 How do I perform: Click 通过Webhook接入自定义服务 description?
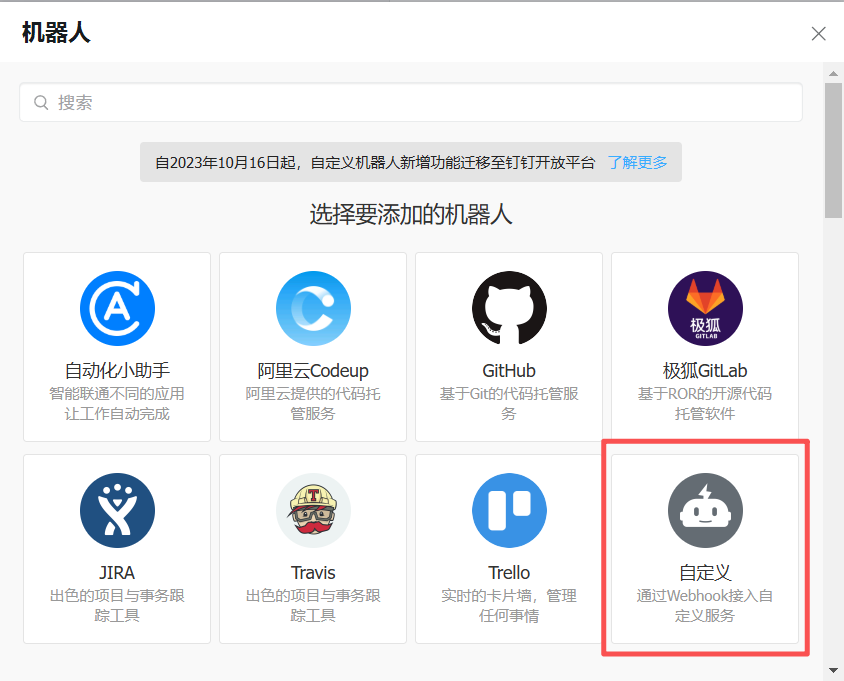point(705,606)
